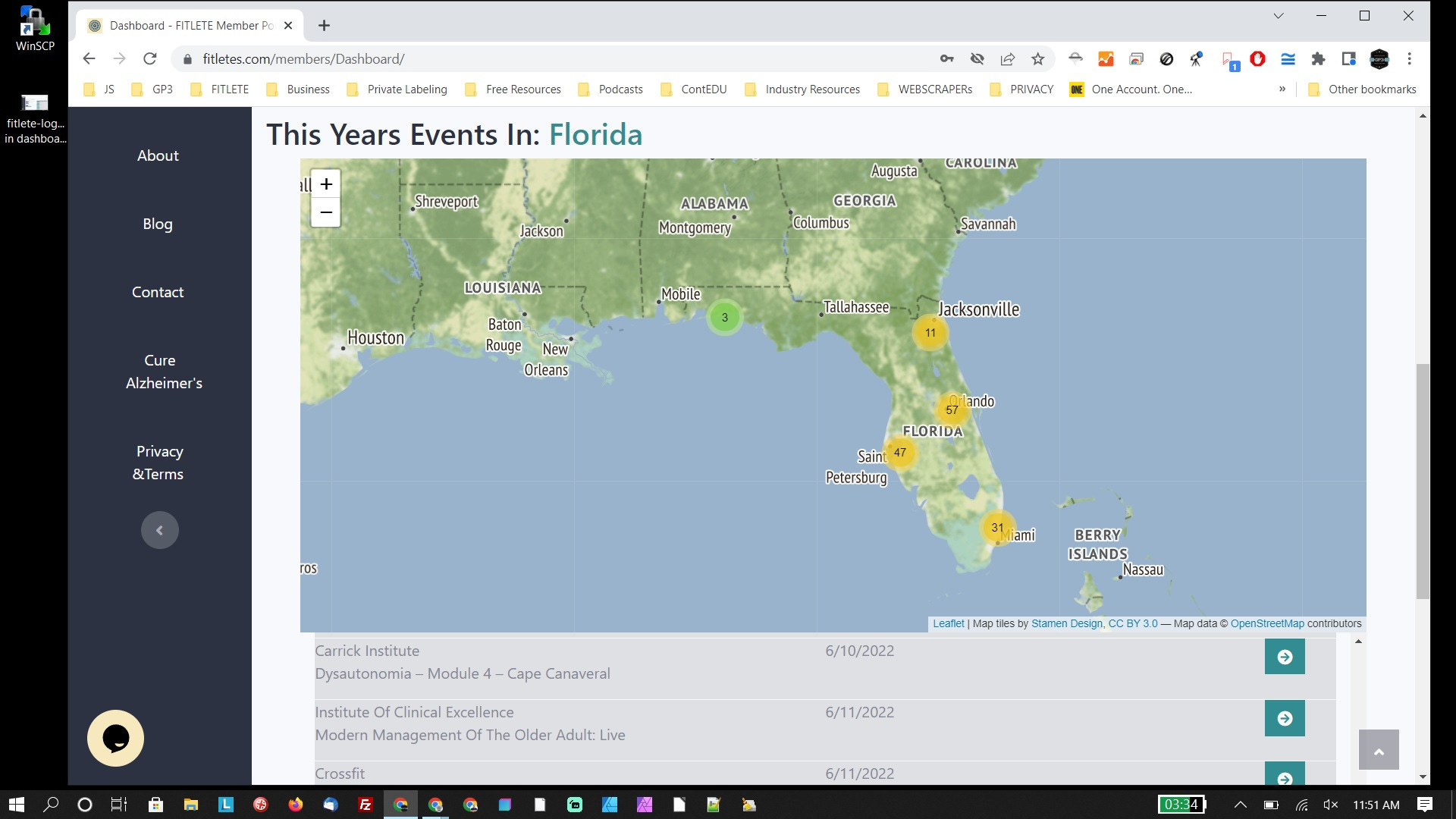Share this page from the address bar
1456x819 pixels.
click(1007, 59)
